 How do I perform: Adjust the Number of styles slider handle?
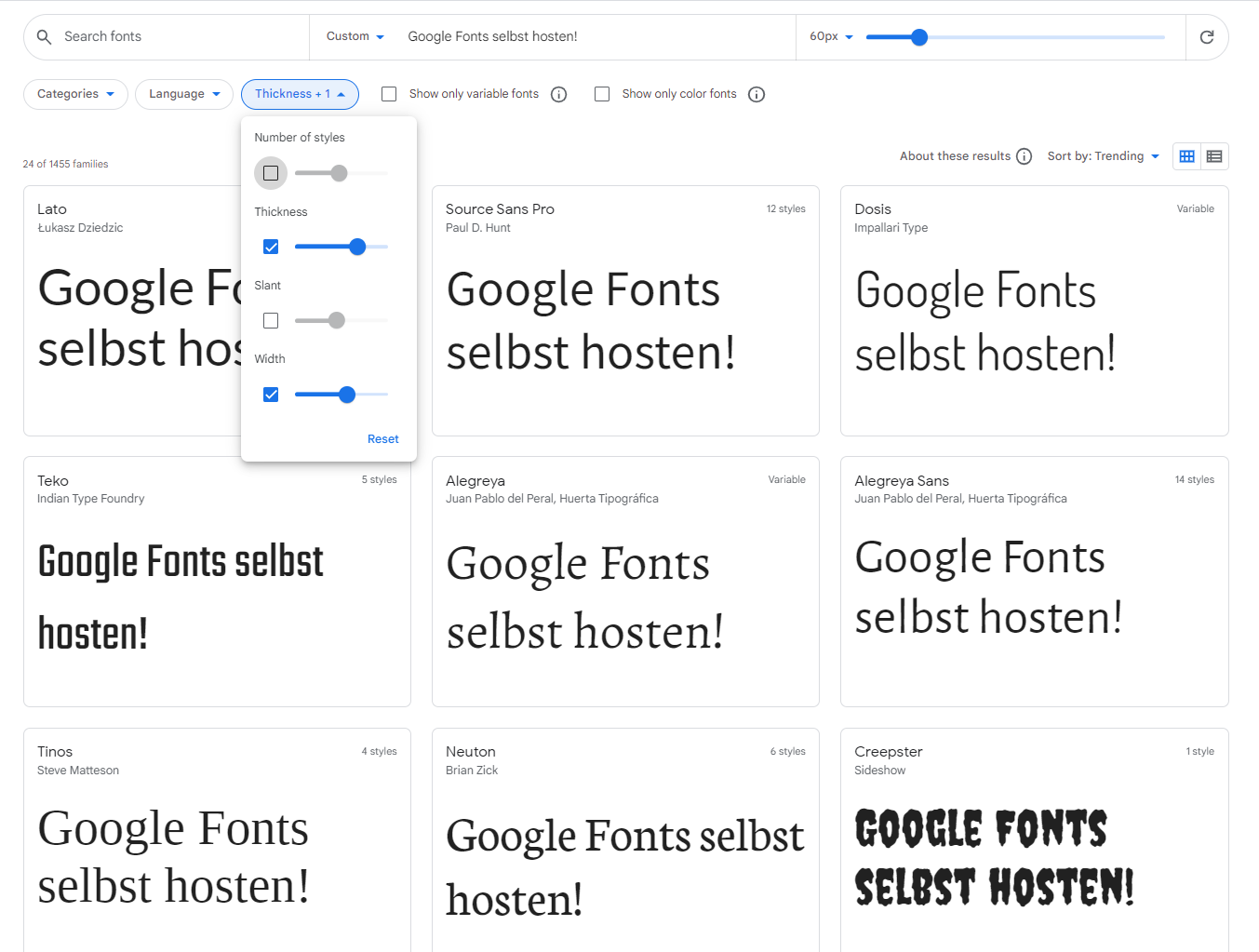(x=340, y=173)
